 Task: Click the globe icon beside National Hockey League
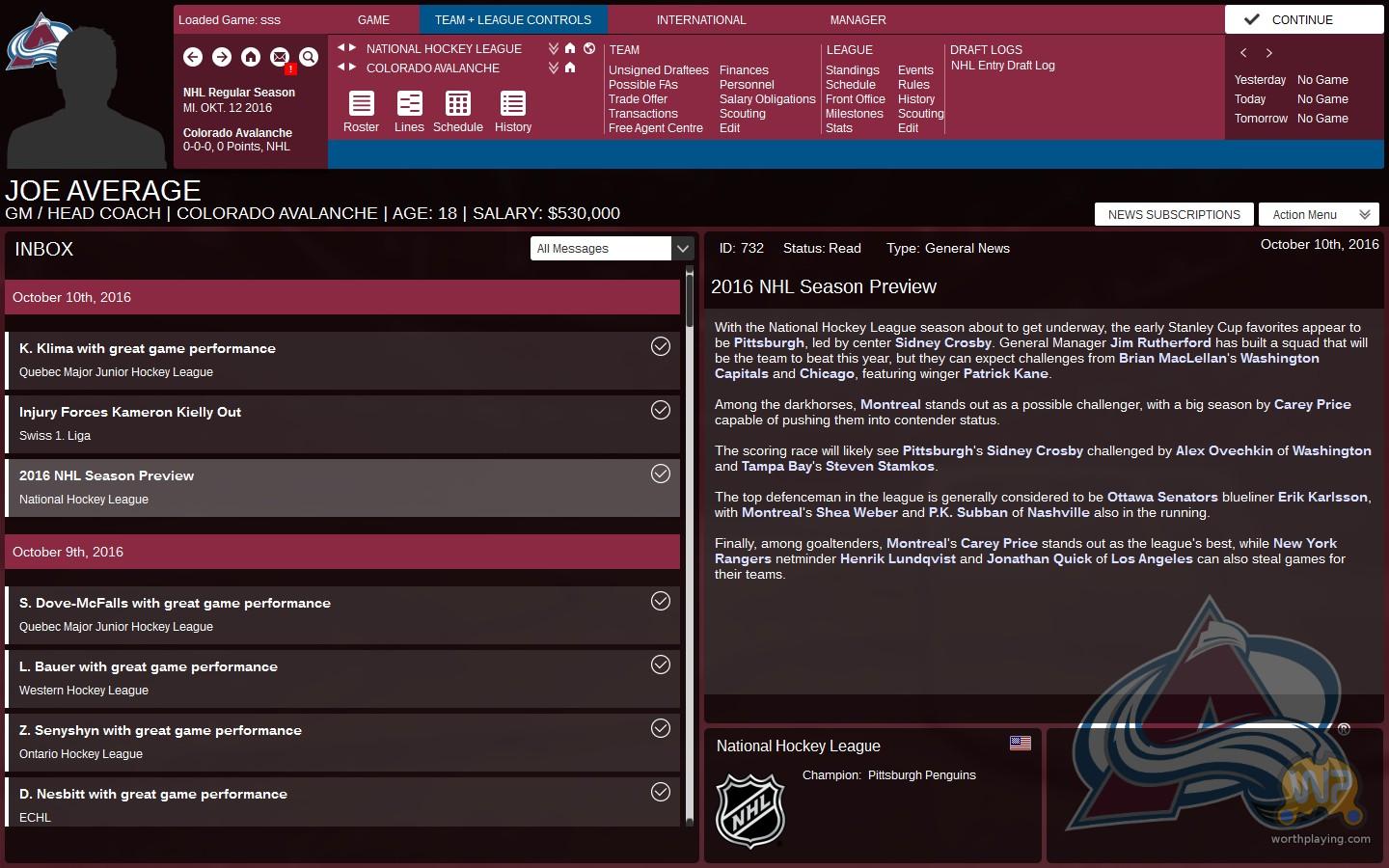click(589, 48)
